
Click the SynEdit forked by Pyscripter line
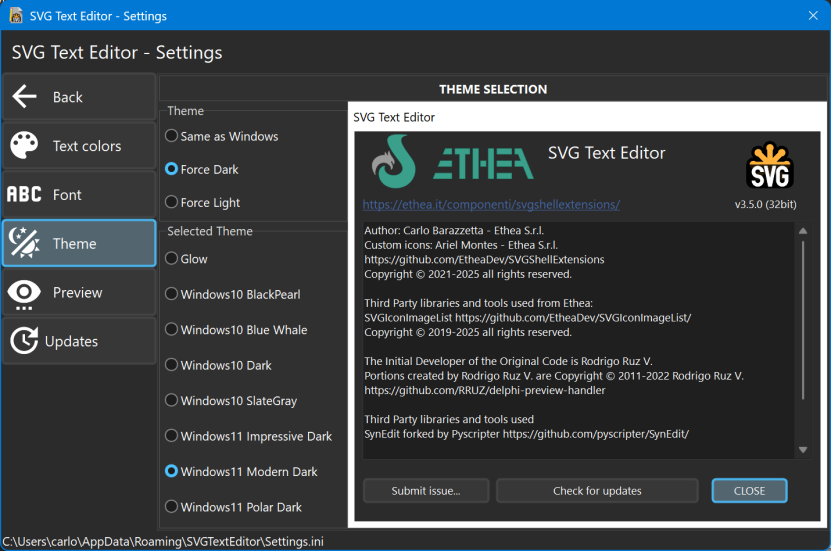pos(526,434)
